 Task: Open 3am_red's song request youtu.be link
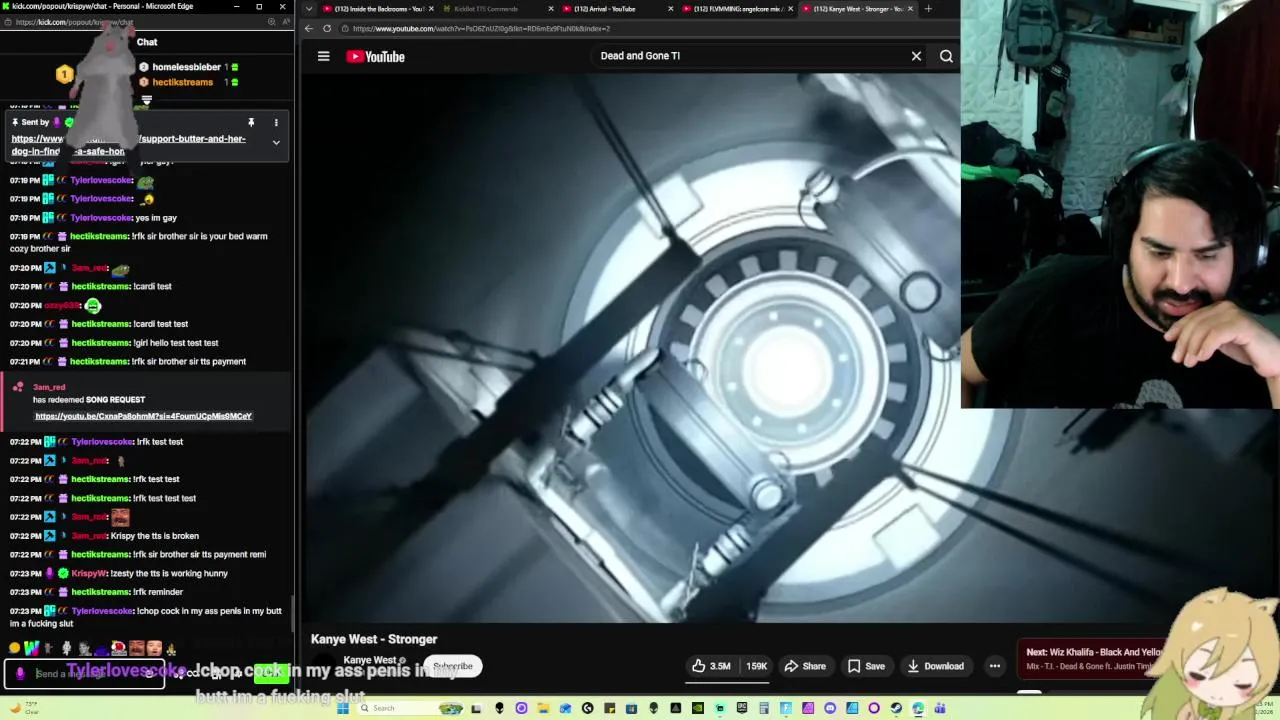(143, 416)
